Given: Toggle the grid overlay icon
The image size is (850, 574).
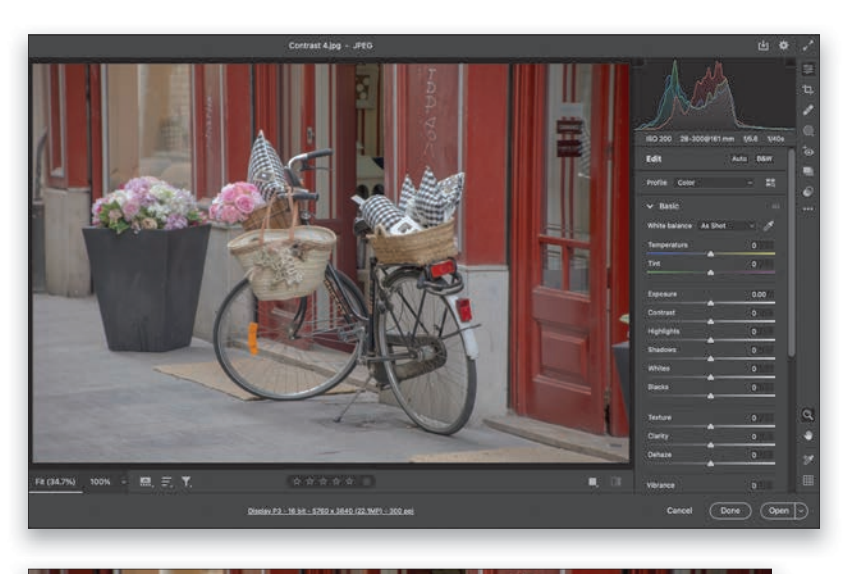Looking at the screenshot, I should click(808, 480).
